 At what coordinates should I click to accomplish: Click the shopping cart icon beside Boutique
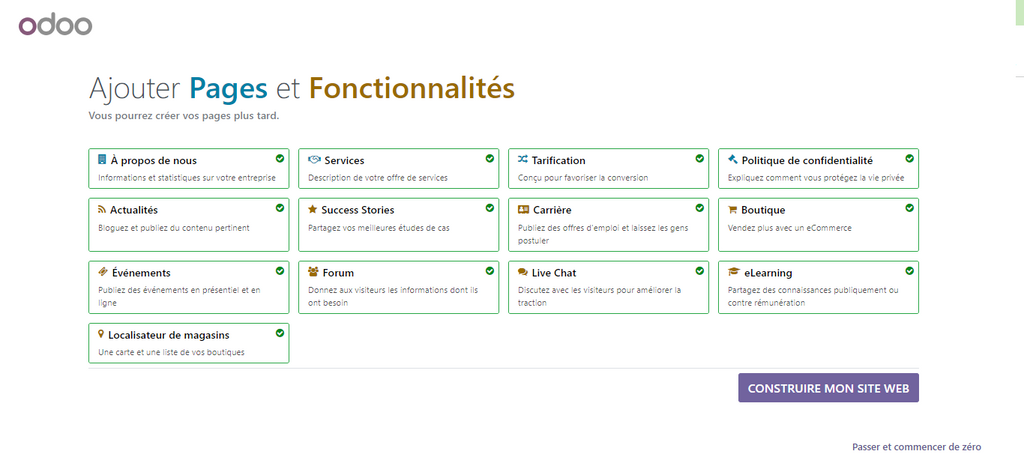click(733, 210)
